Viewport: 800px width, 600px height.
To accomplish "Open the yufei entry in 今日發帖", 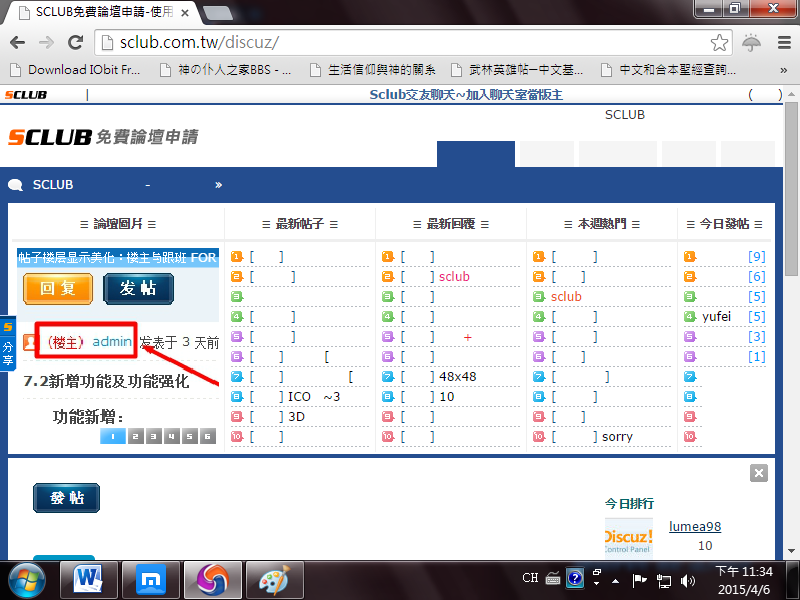I will (x=716, y=316).
